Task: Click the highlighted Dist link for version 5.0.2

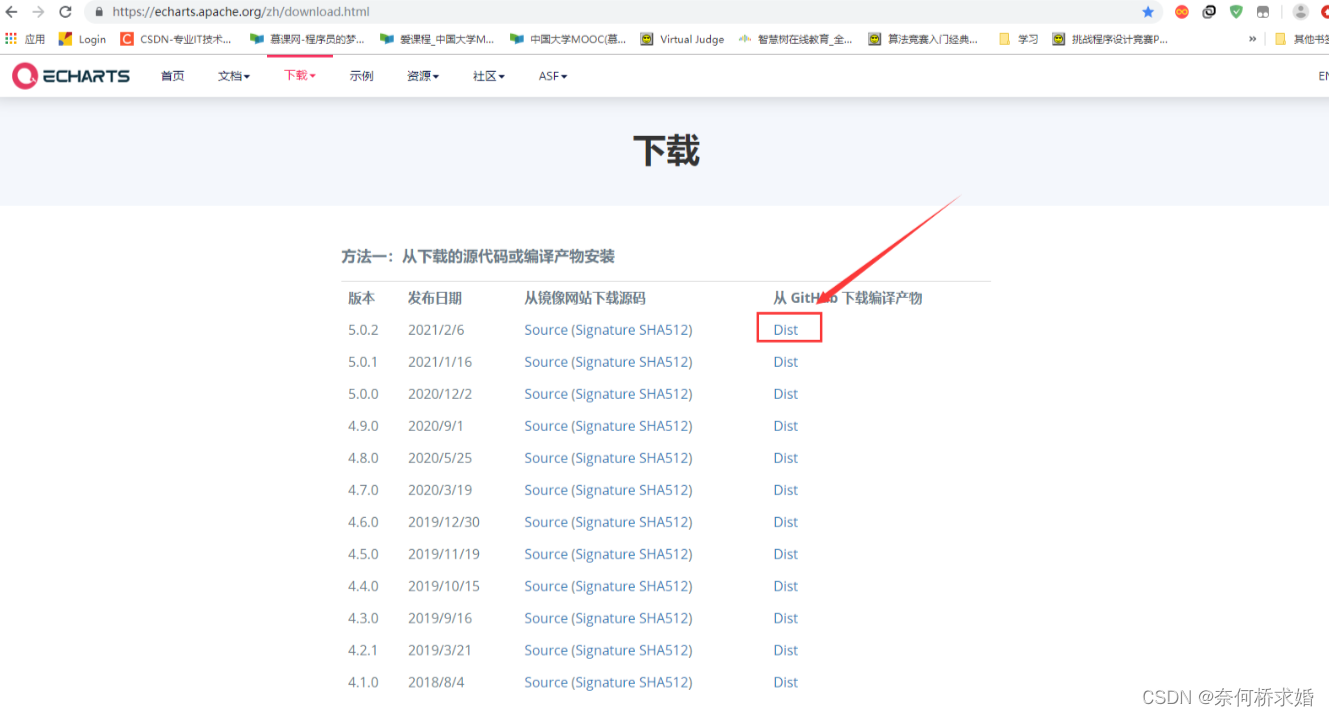Action: 785,329
